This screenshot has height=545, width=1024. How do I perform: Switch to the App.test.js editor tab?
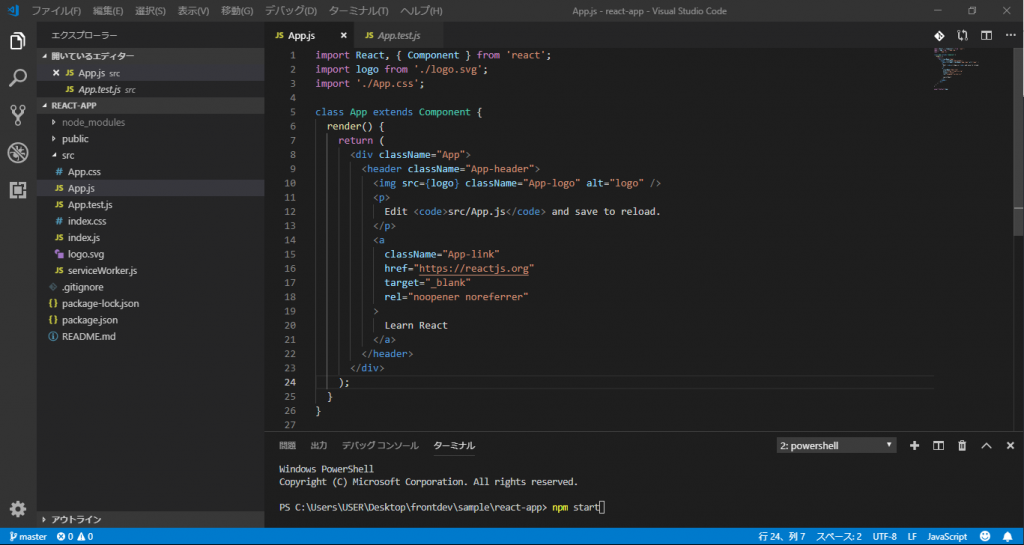(x=399, y=35)
